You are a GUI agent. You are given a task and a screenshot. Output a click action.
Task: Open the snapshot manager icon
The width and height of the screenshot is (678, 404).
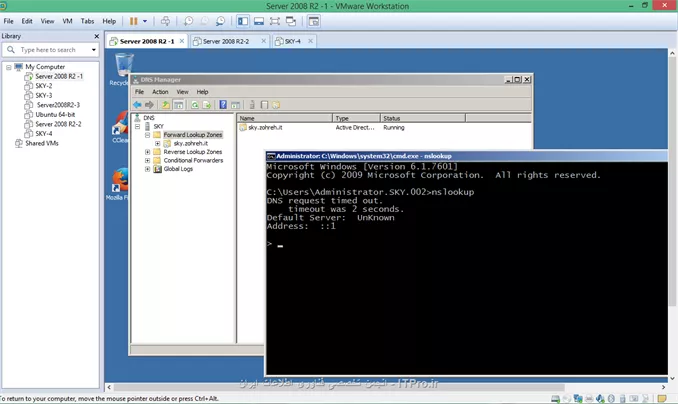[x=221, y=21]
